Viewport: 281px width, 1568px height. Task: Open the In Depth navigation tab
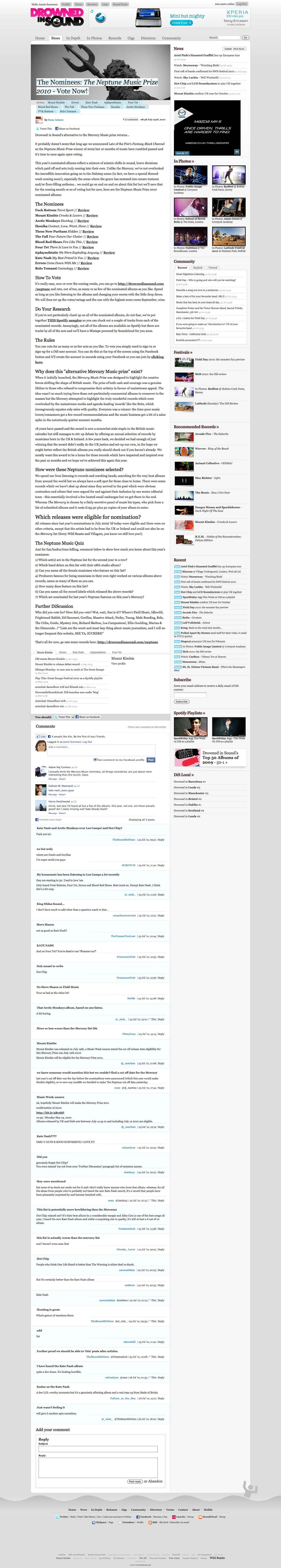(73, 38)
